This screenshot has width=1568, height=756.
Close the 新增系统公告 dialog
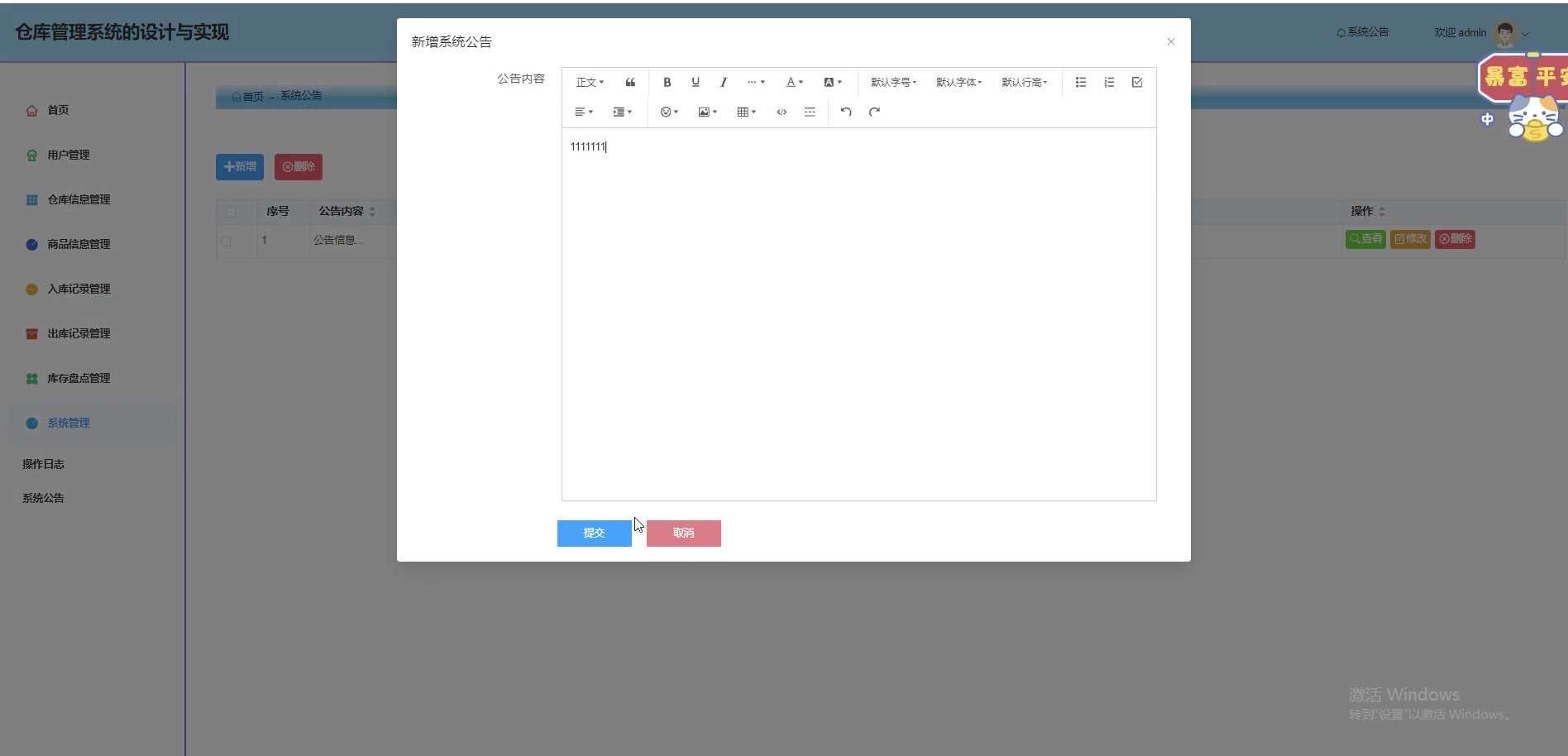pyautogui.click(x=1171, y=41)
